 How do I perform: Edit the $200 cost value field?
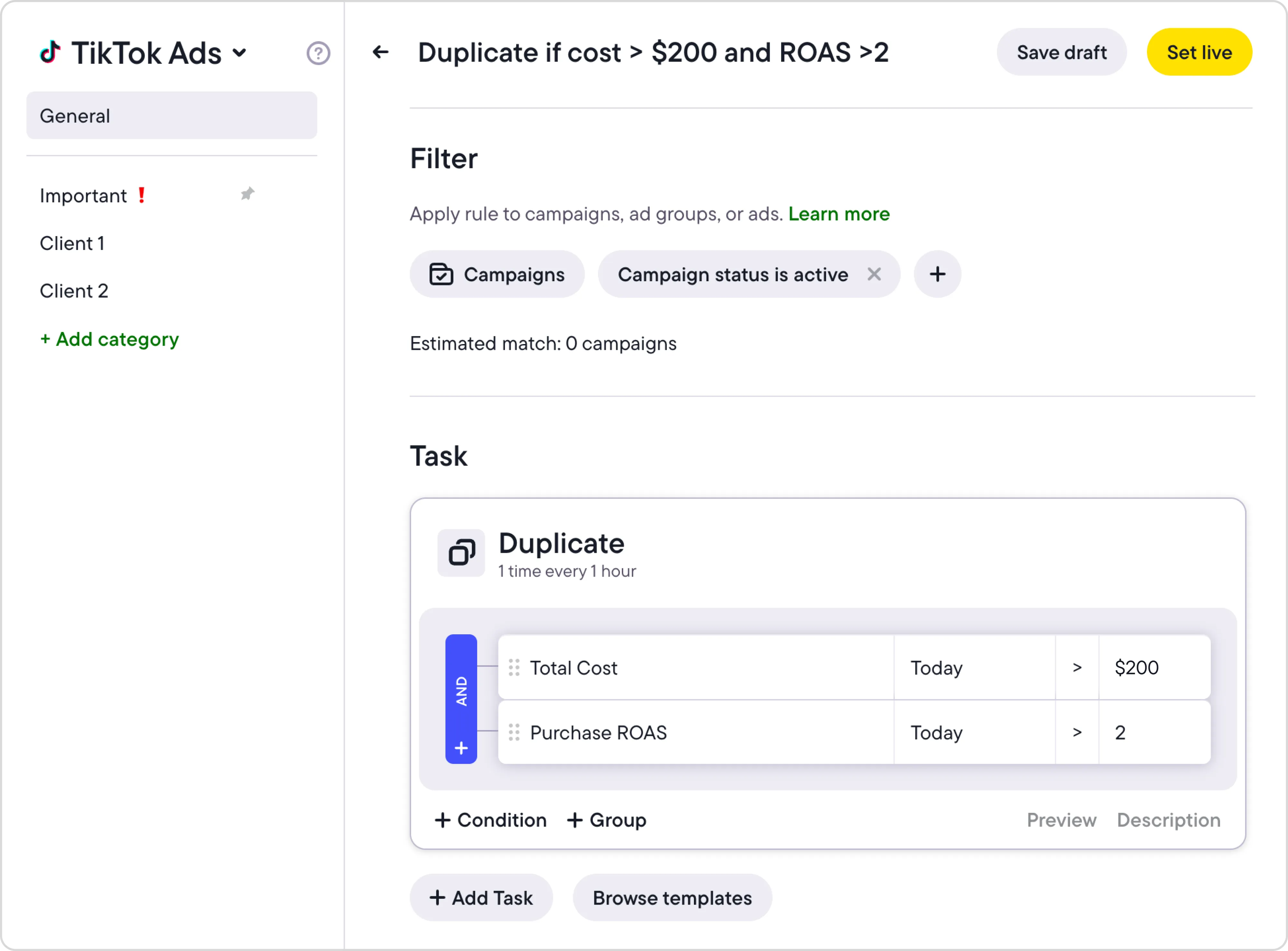(x=1153, y=667)
